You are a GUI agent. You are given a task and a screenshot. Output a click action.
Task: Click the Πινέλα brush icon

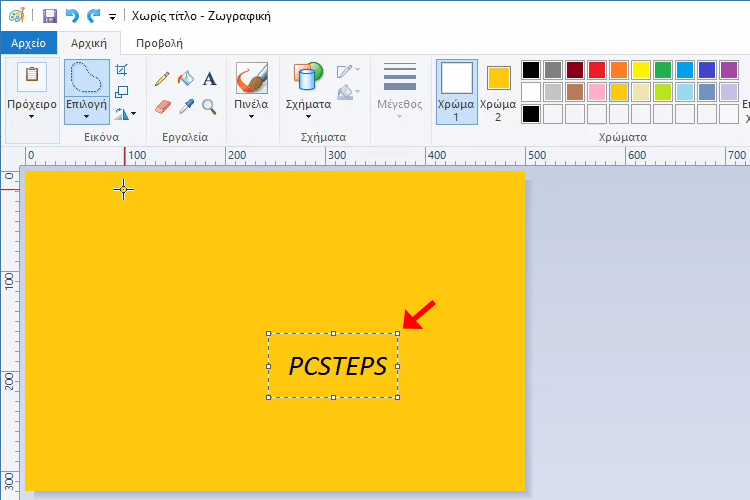(x=252, y=78)
